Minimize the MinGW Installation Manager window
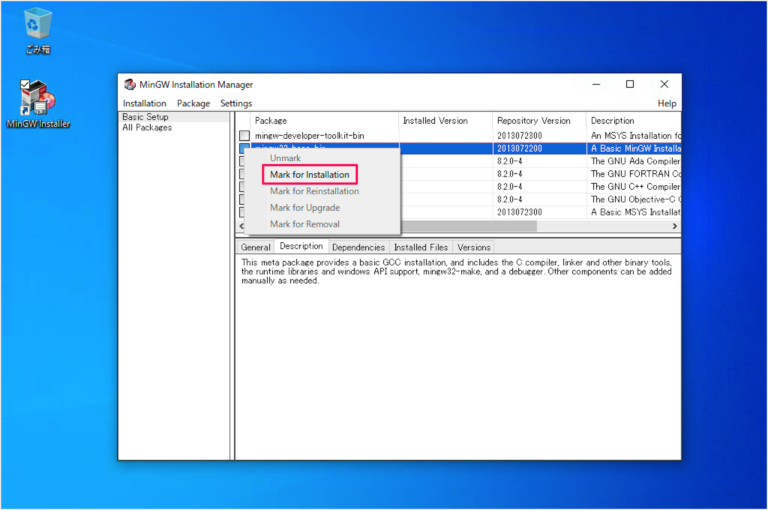768x510 pixels. (x=596, y=84)
